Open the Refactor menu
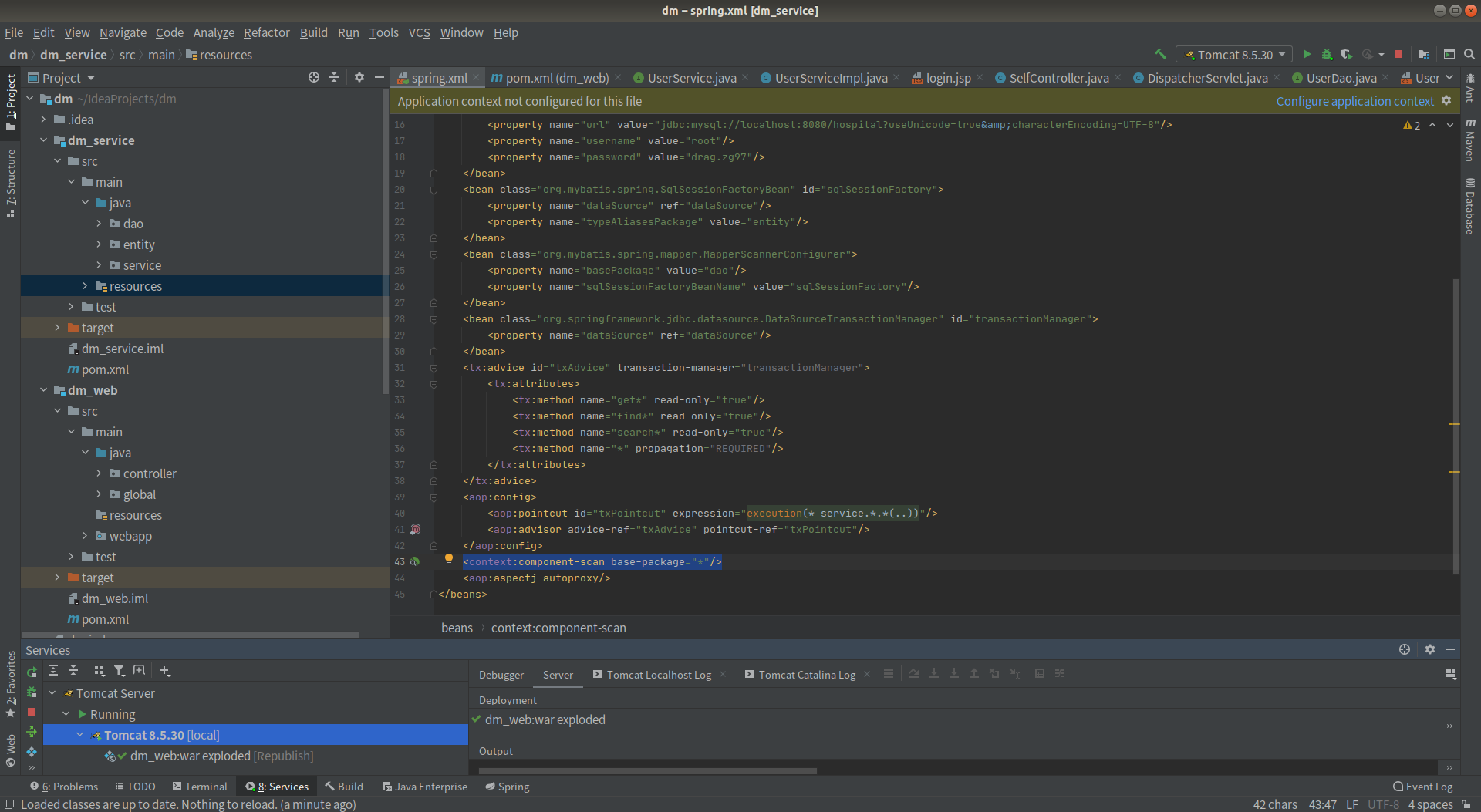Screen dimensions: 1481x812 [x=266, y=32]
